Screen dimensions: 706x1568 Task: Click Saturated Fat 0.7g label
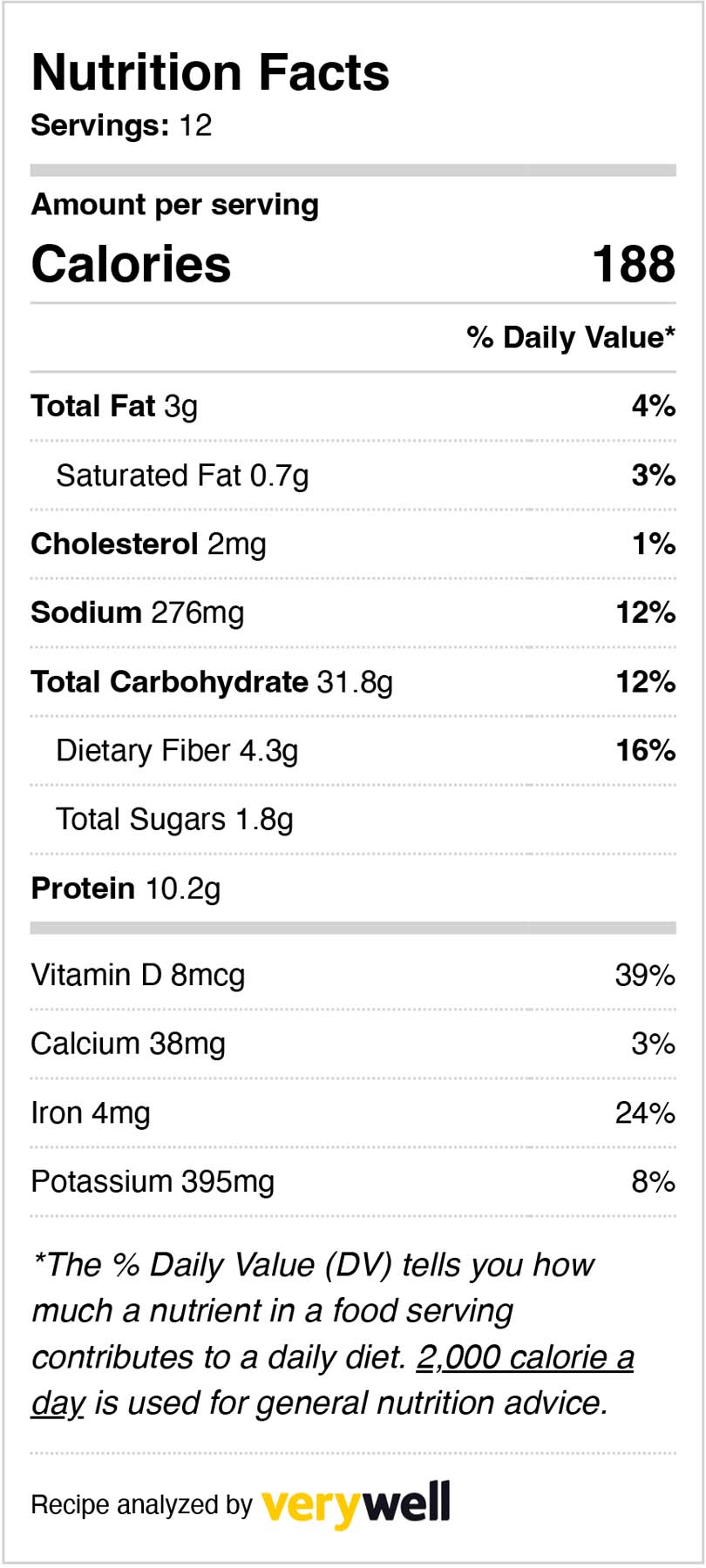point(182,476)
